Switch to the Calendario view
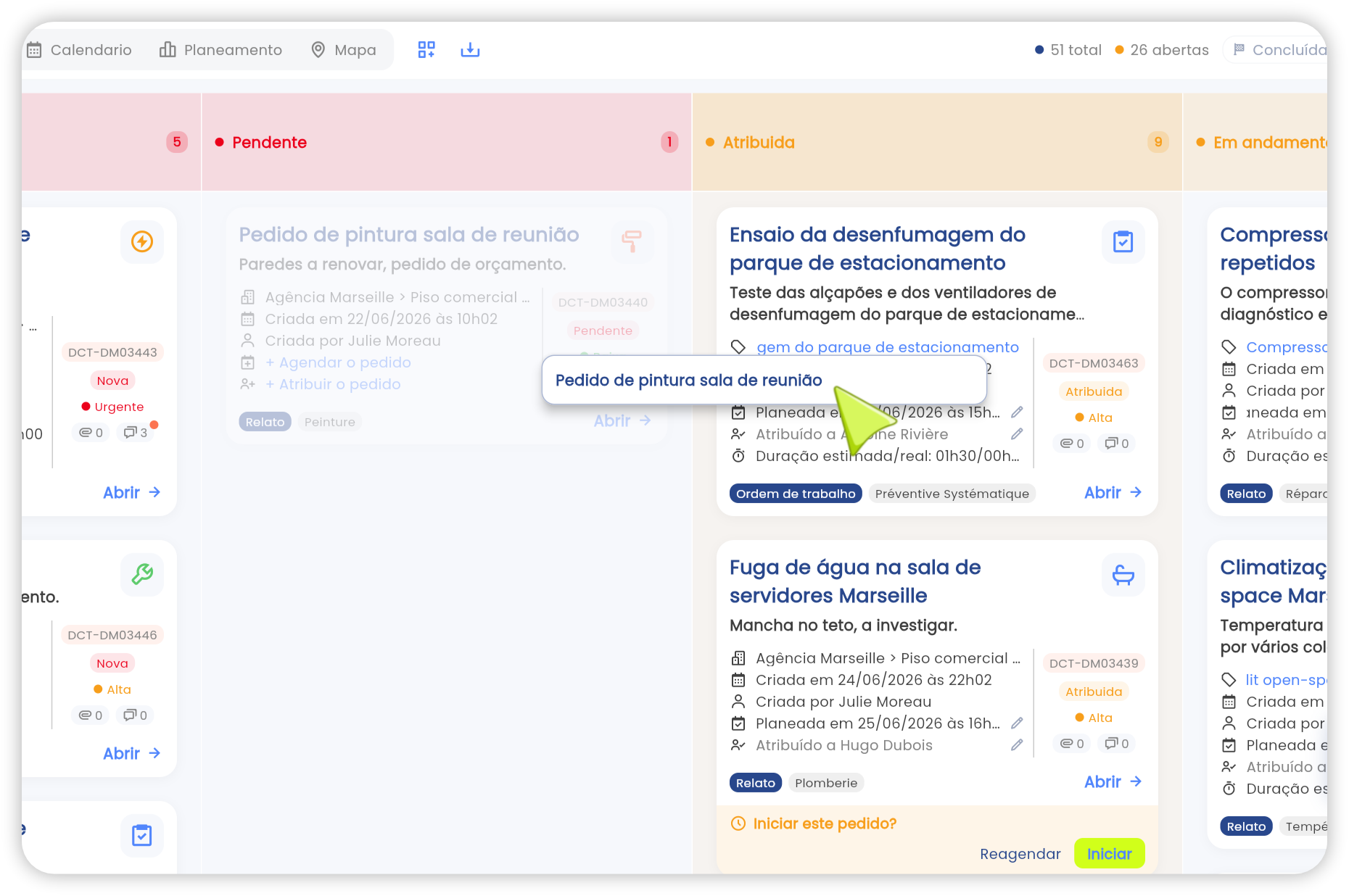Screen dimensions: 1349x896 (79, 50)
